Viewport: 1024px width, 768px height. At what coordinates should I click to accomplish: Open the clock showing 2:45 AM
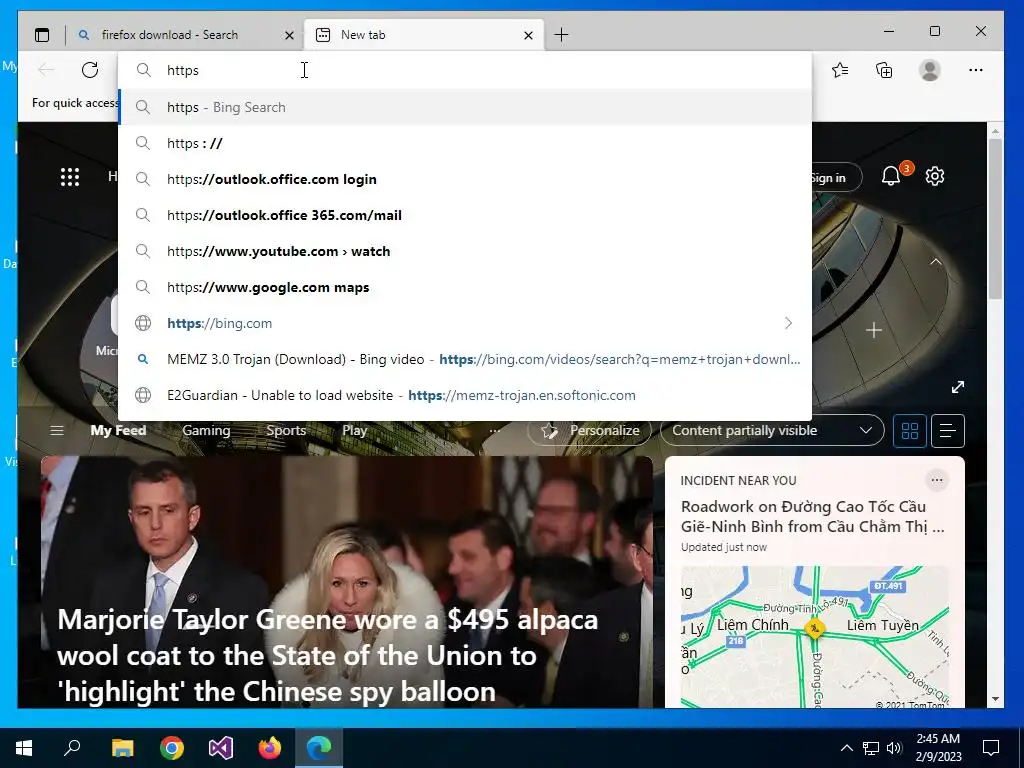pyautogui.click(x=938, y=748)
